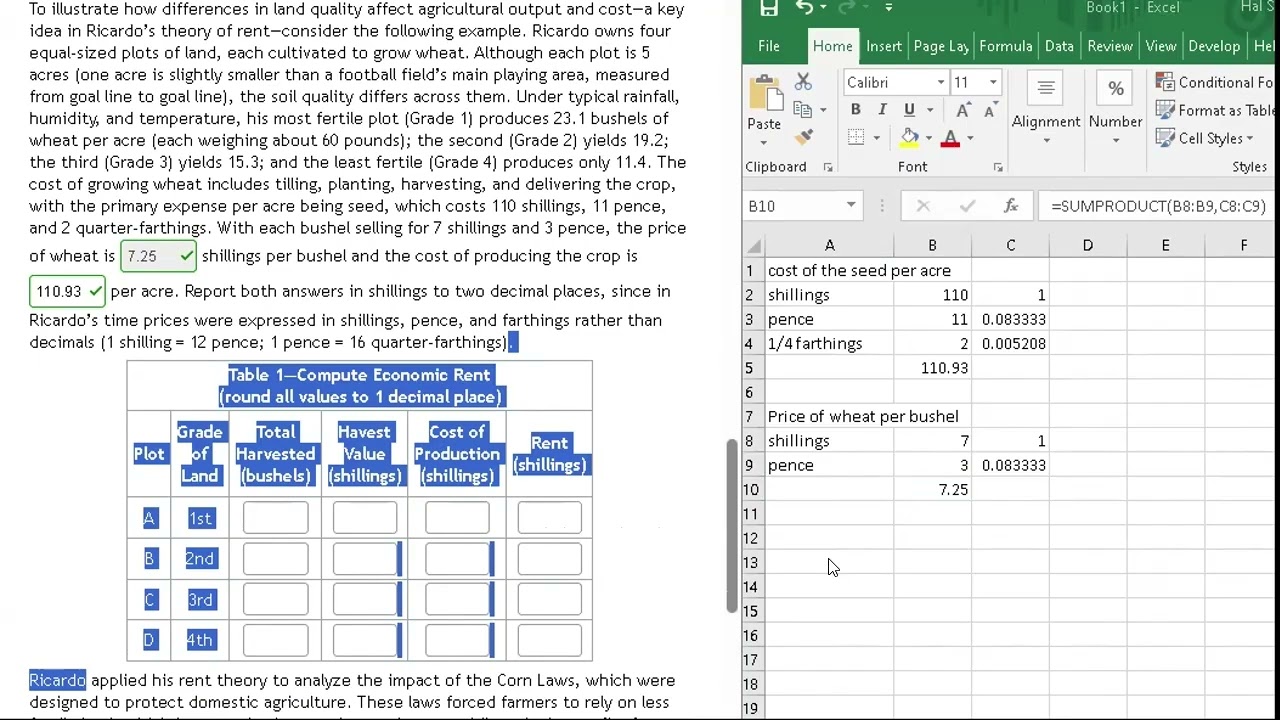
Task: Click Plot A rent input box
Action: tap(549, 518)
